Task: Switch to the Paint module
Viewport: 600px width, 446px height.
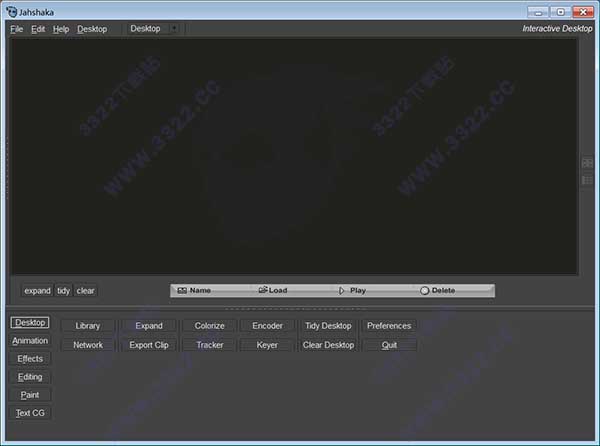Action: (x=30, y=395)
